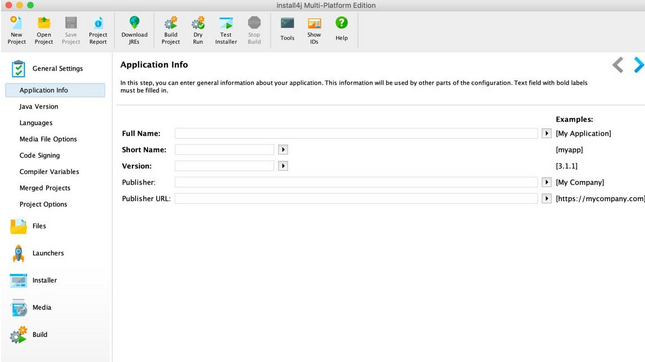Click the Publisher URL text field
This screenshot has height=362, width=645.
pos(356,198)
